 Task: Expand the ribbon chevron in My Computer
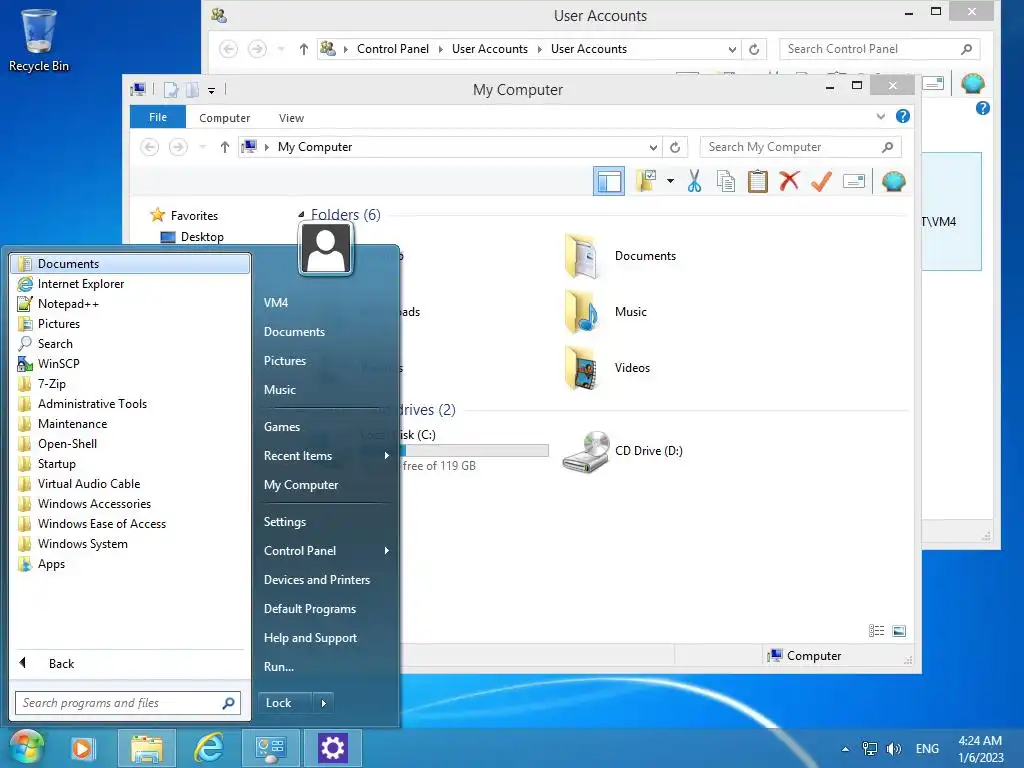[x=880, y=116]
